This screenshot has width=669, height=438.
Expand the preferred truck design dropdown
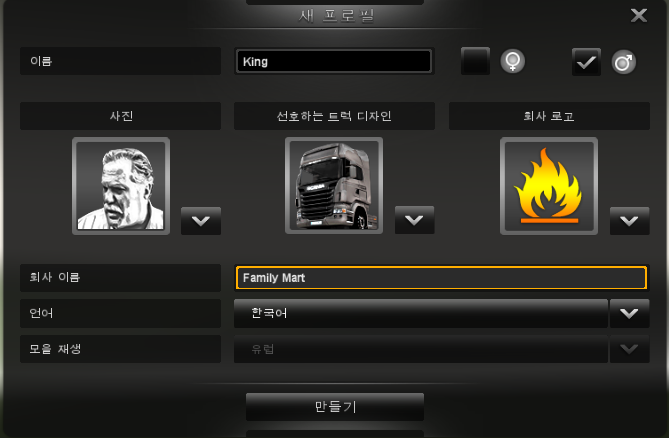pos(414,220)
